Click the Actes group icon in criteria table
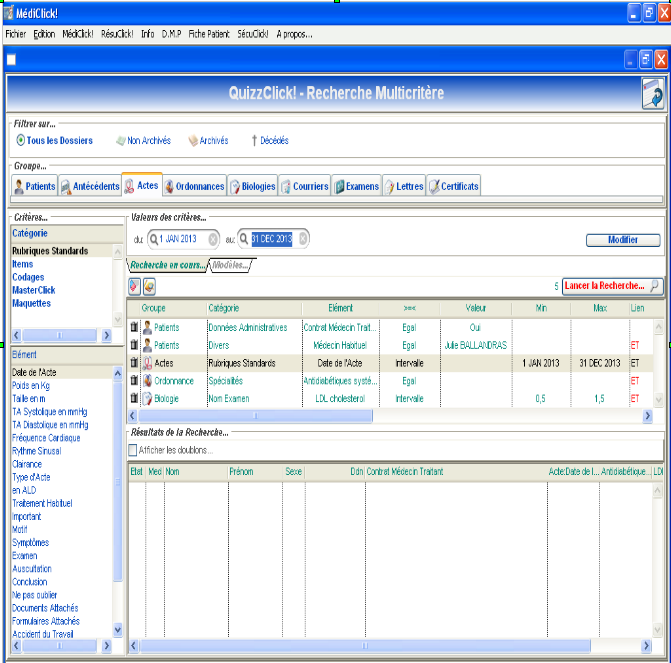The width and height of the screenshot is (671, 663). click(x=147, y=363)
